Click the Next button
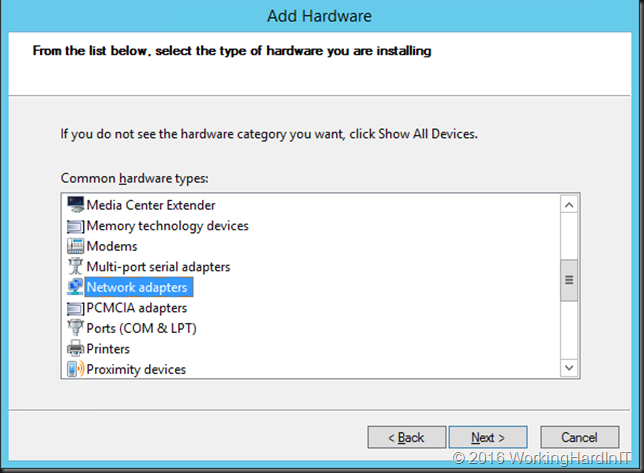This screenshot has height=473, width=644. coord(488,437)
